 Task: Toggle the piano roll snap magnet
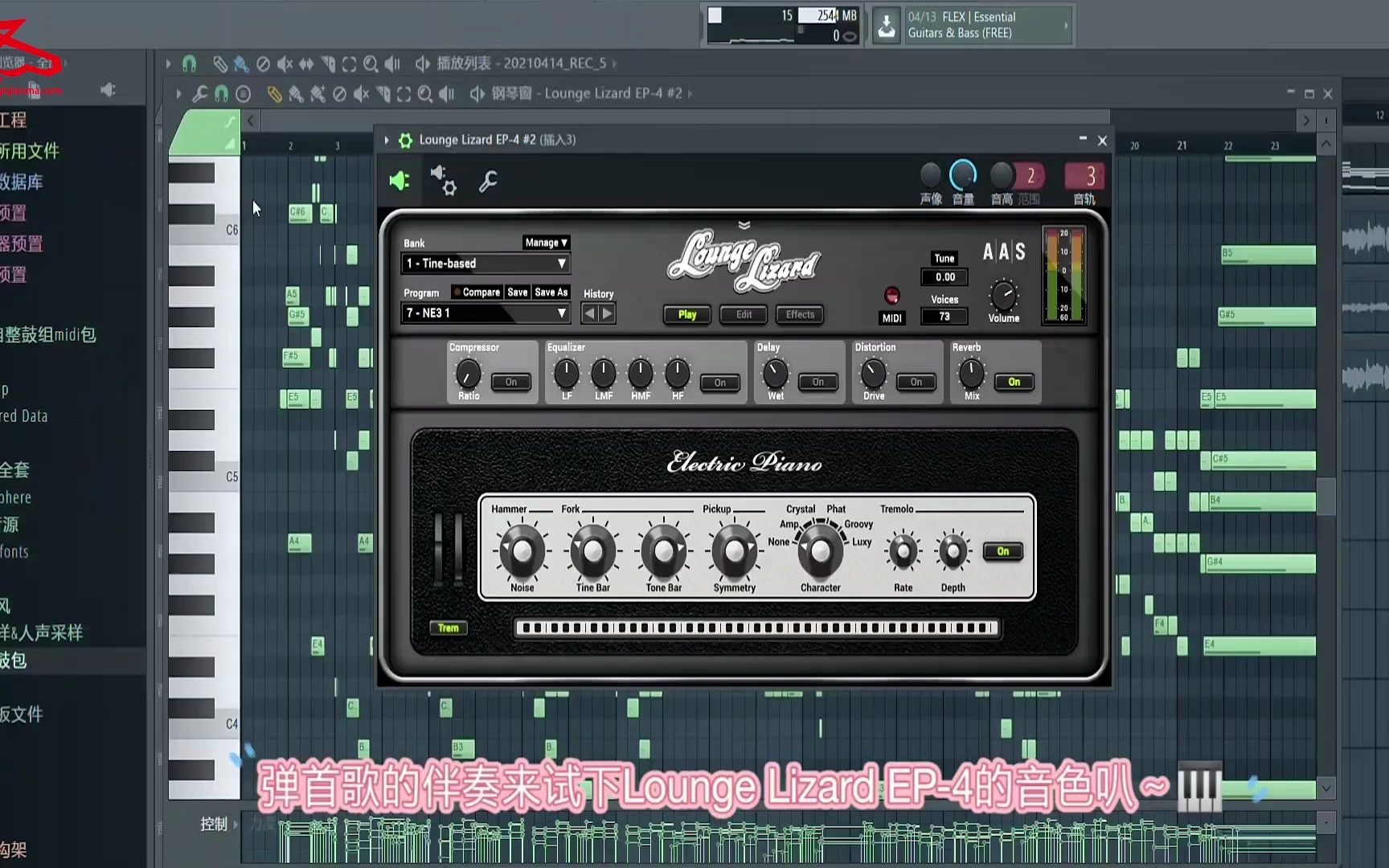click(x=222, y=94)
